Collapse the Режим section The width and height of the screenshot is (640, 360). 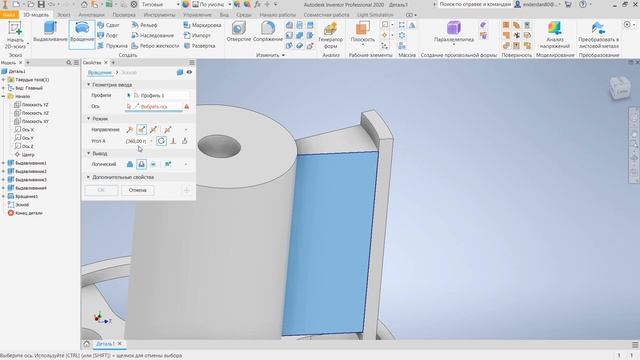click(x=89, y=118)
